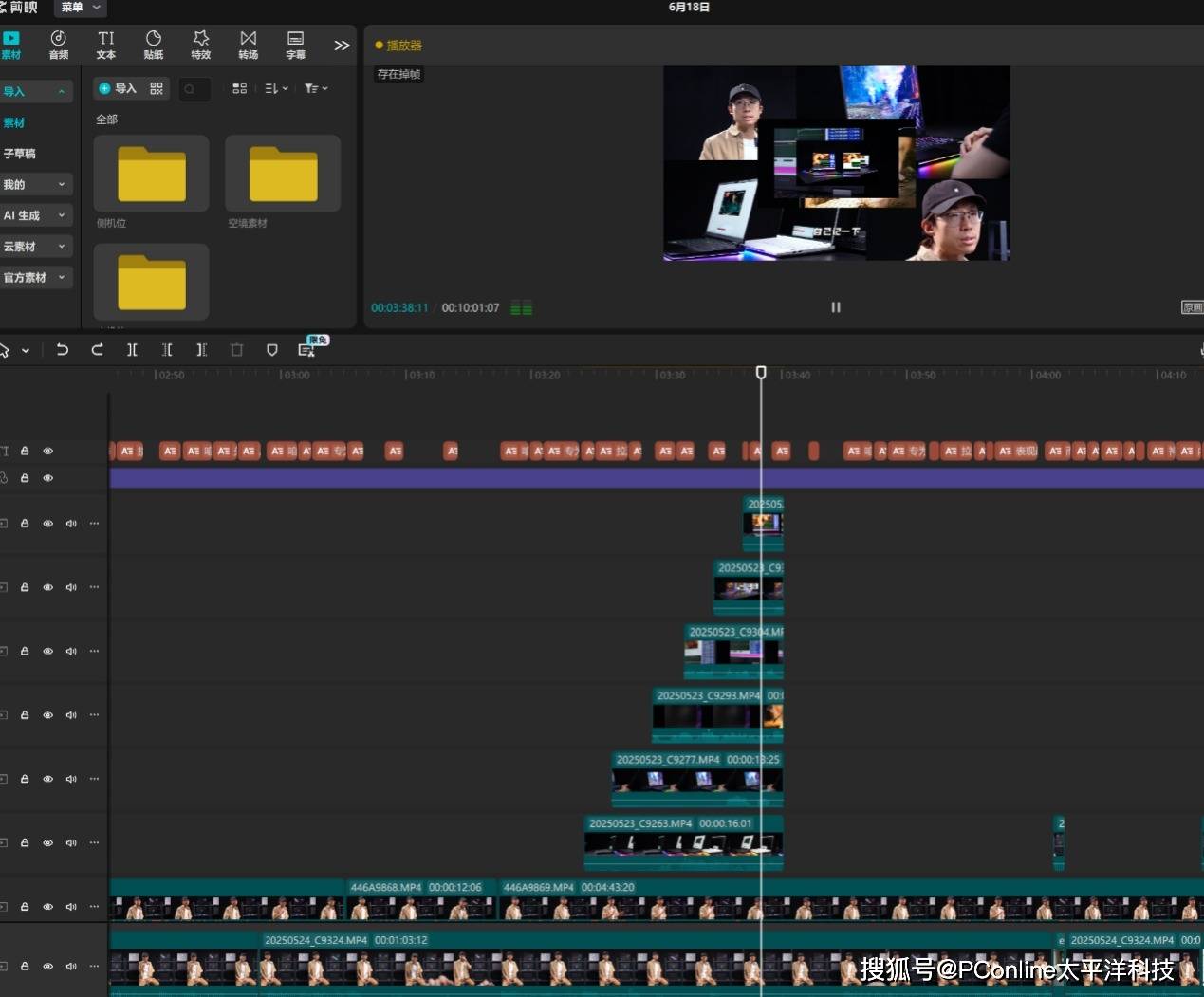The image size is (1204, 997).
Task: Click the QR code icon beside 导入
Action: tap(157, 88)
